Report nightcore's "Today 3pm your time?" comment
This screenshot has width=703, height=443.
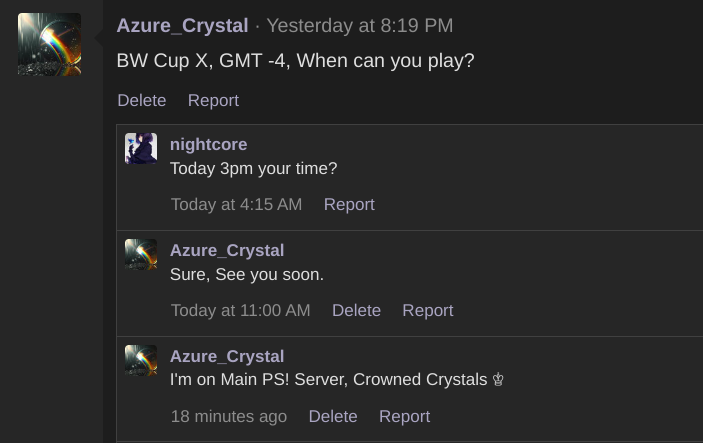(x=349, y=204)
